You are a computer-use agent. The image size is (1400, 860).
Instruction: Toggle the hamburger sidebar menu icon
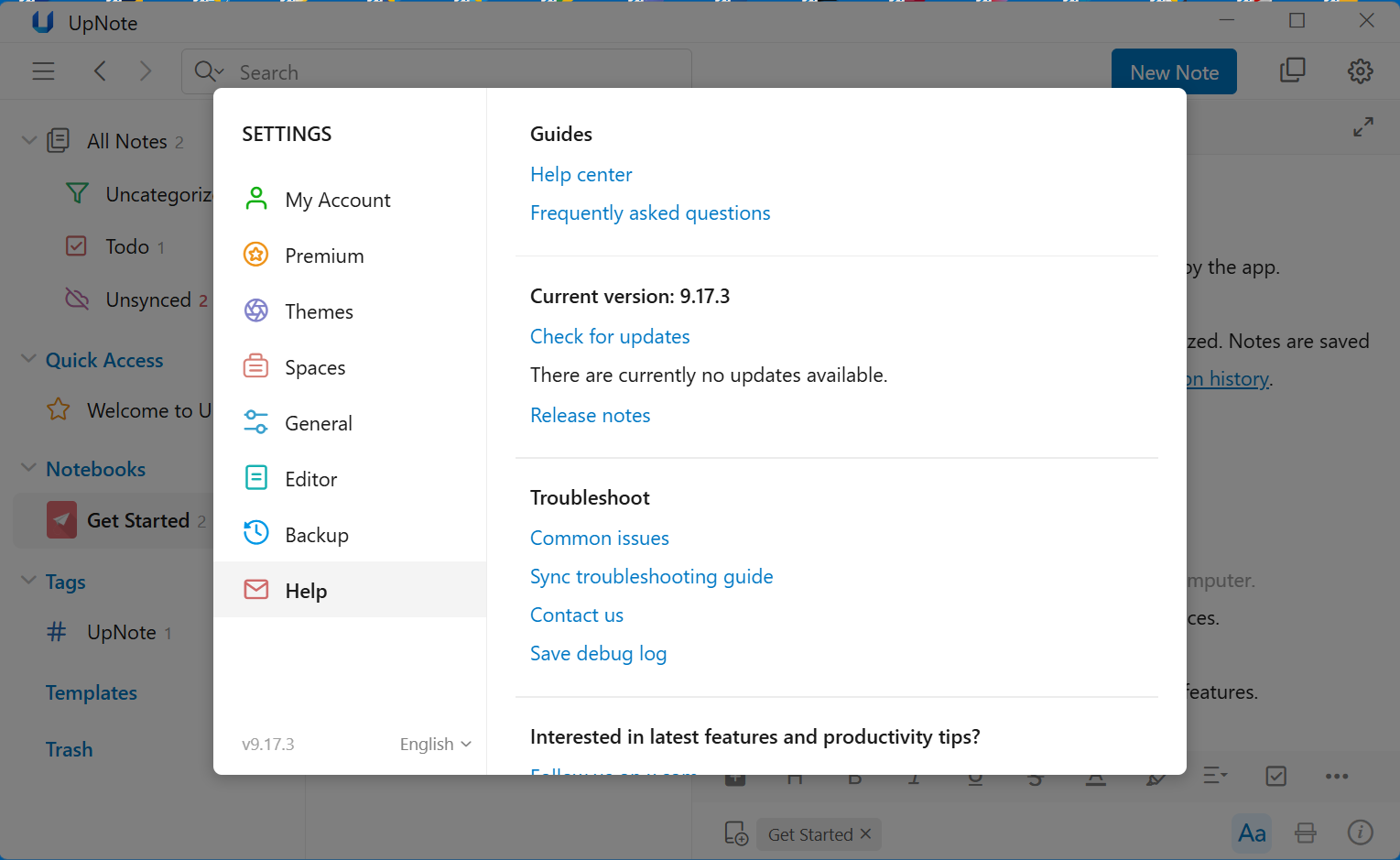(43, 71)
